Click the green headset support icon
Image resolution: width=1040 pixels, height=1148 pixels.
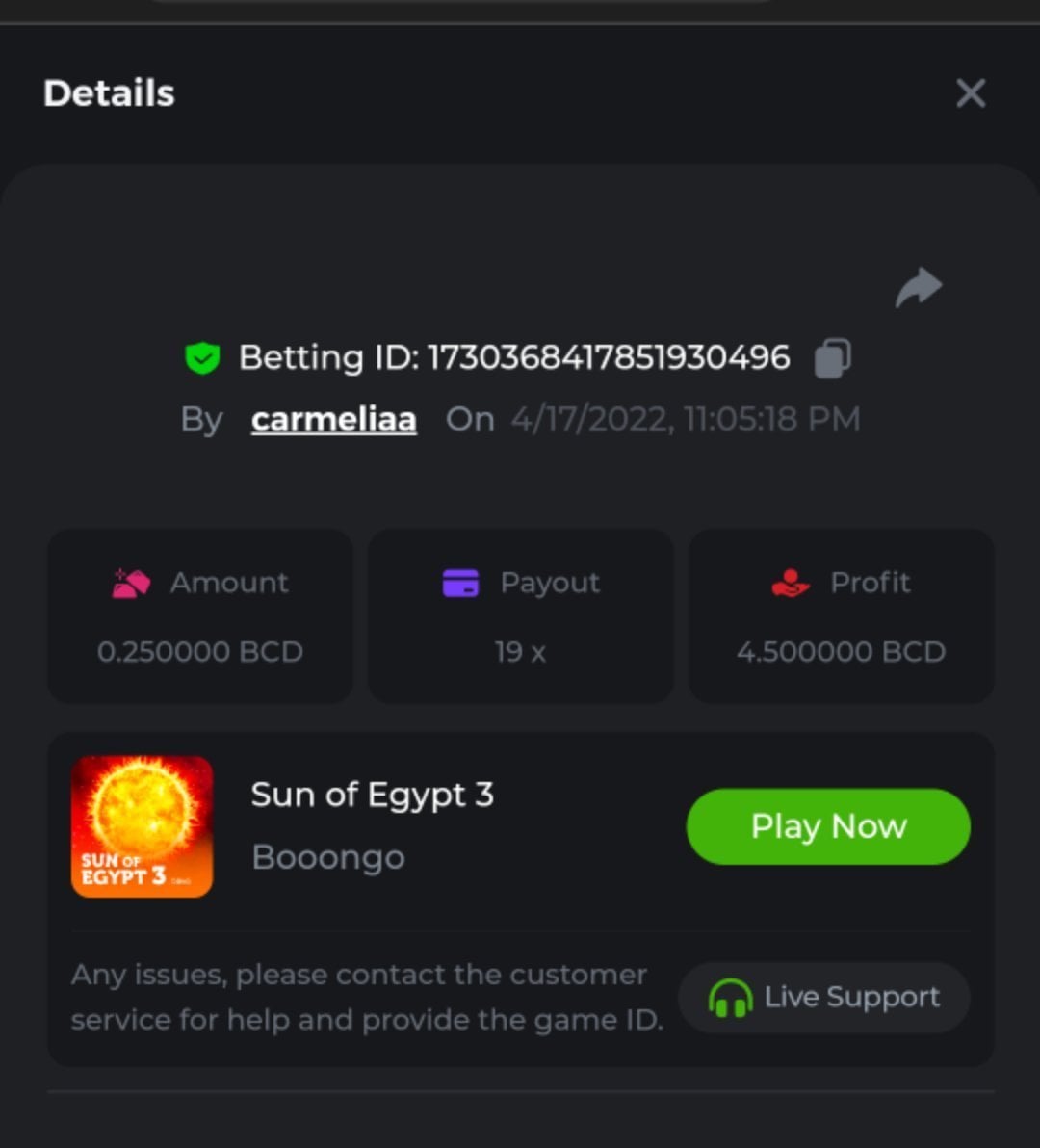pos(730,998)
